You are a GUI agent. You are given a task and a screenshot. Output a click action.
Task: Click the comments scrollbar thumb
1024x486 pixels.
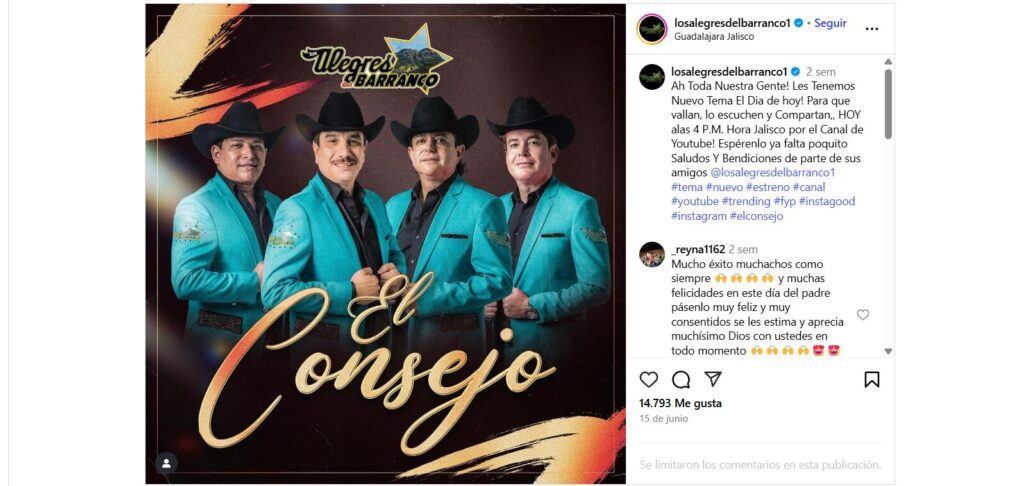pyautogui.click(x=888, y=104)
